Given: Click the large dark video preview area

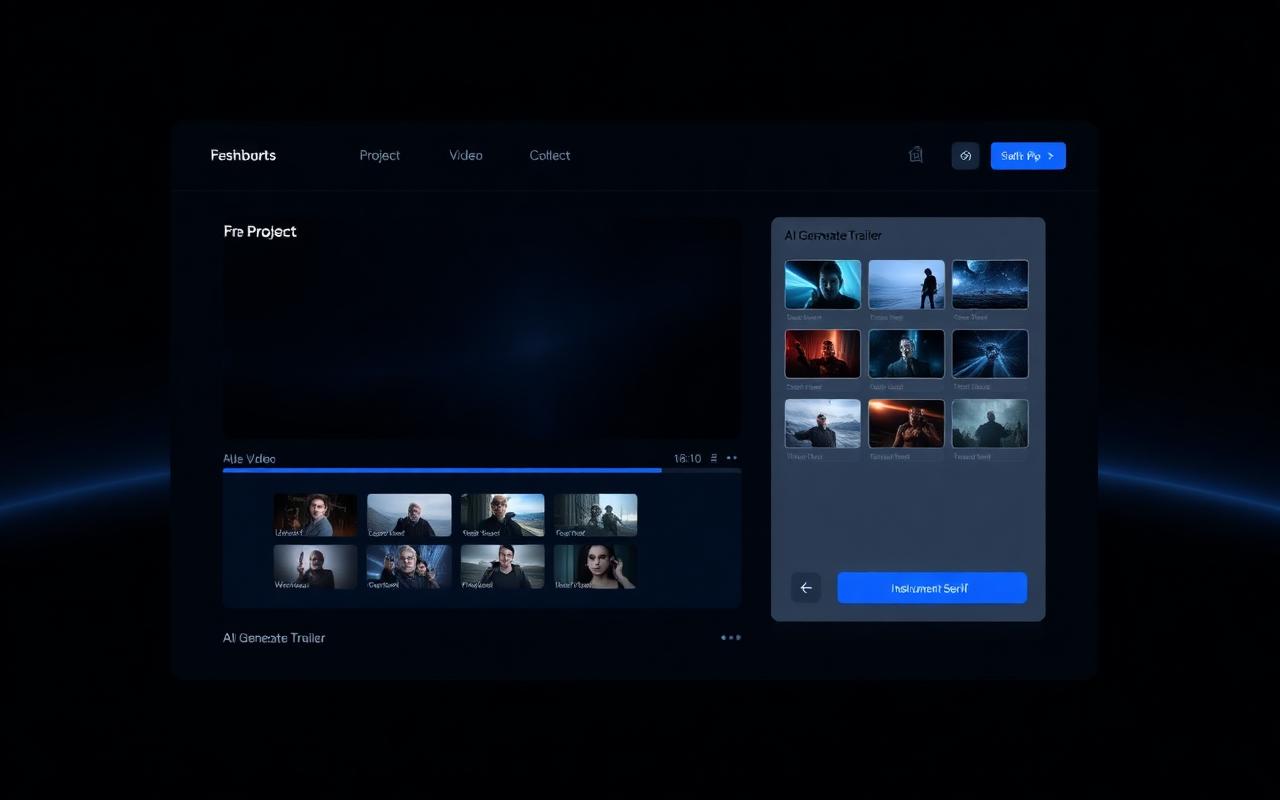Looking at the screenshot, I should (482, 328).
